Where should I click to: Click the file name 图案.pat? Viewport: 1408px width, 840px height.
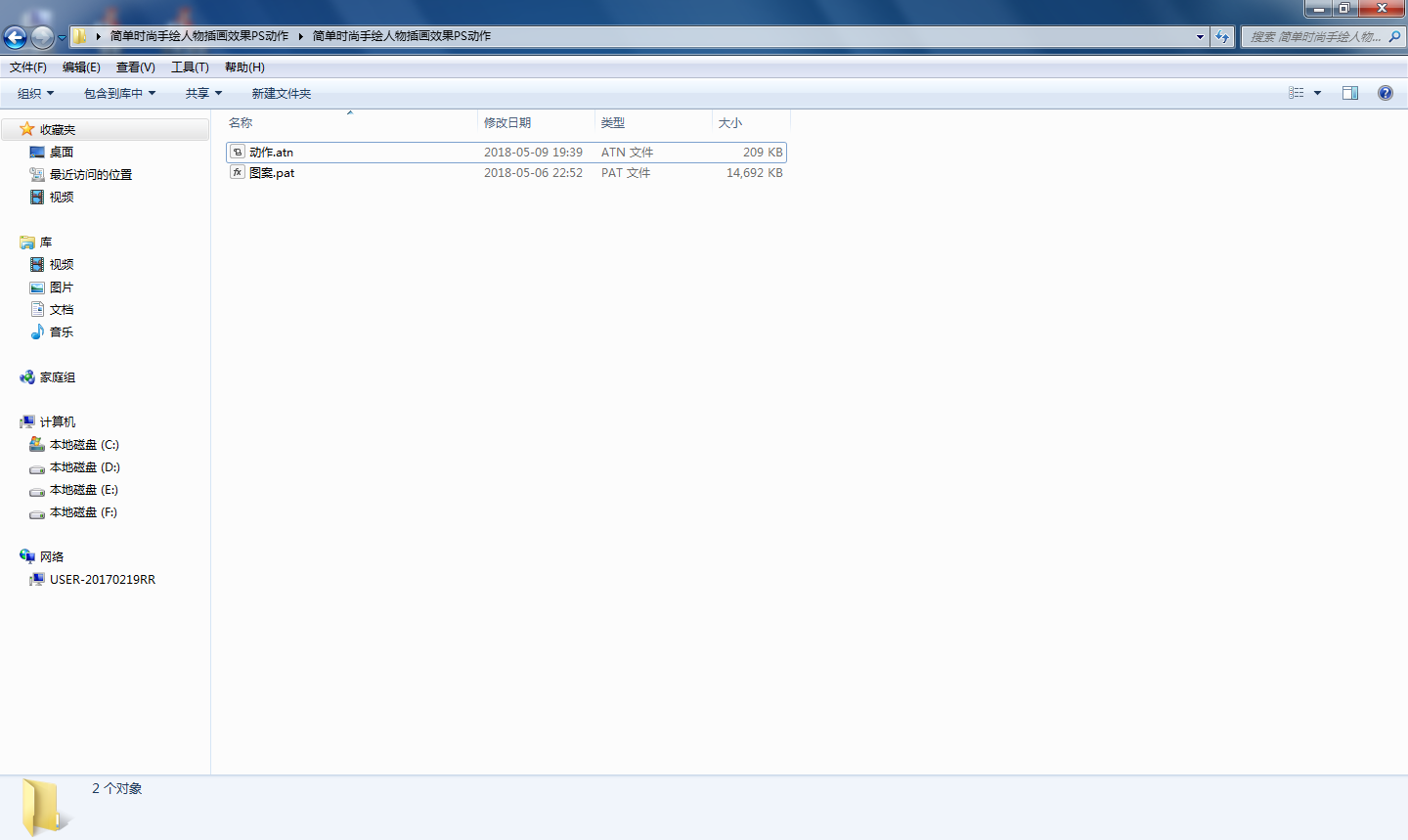(272, 173)
